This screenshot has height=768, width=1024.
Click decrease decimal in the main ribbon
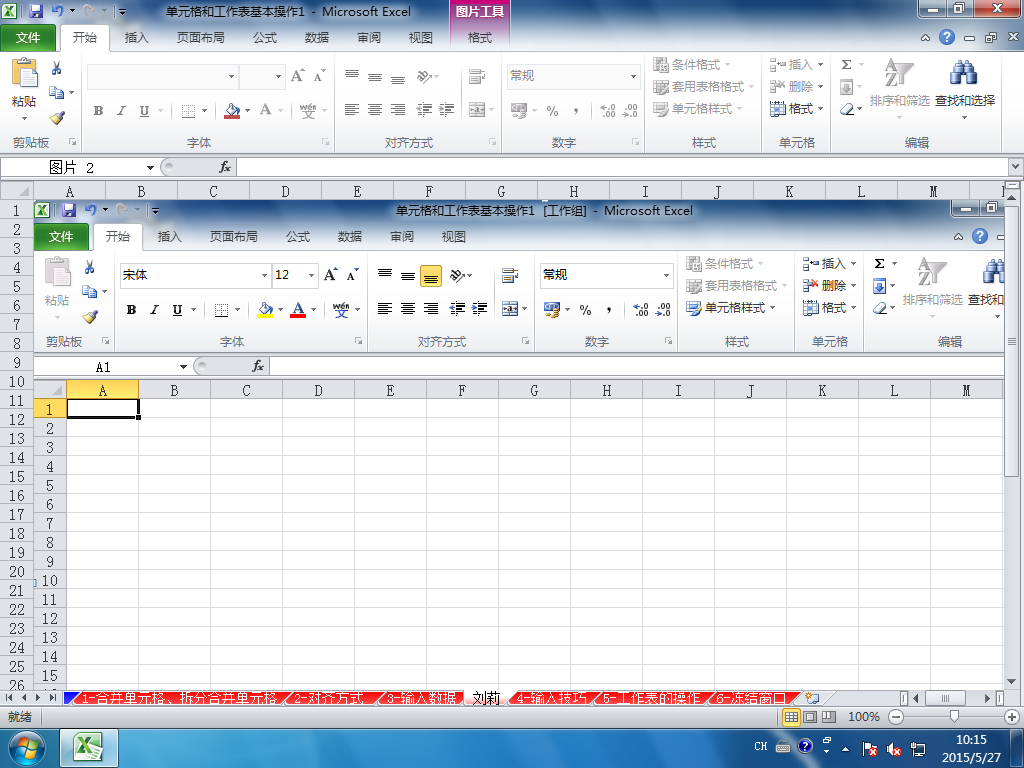[x=630, y=110]
